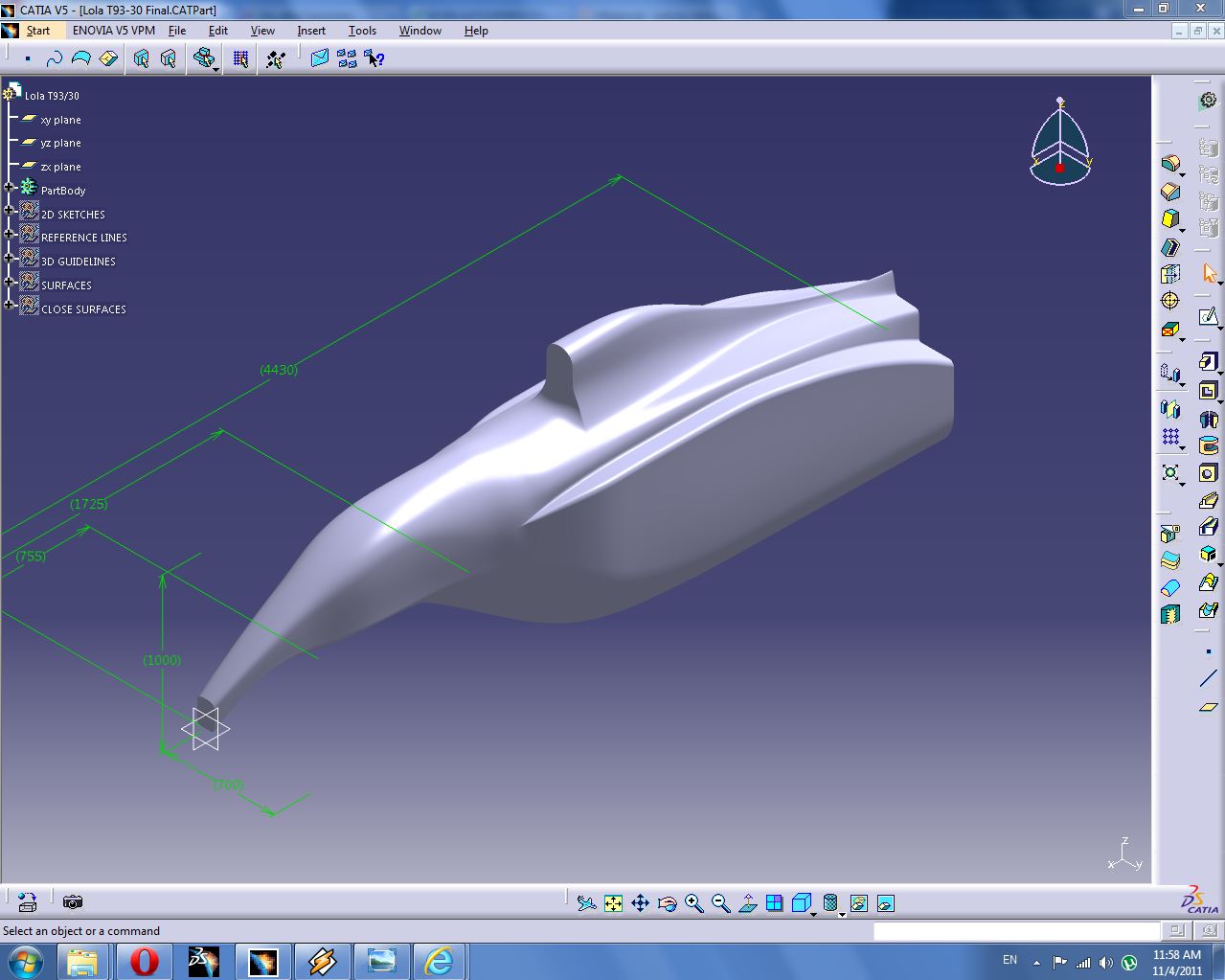
Task: Select the Hole tool
Action: tap(1208, 473)
